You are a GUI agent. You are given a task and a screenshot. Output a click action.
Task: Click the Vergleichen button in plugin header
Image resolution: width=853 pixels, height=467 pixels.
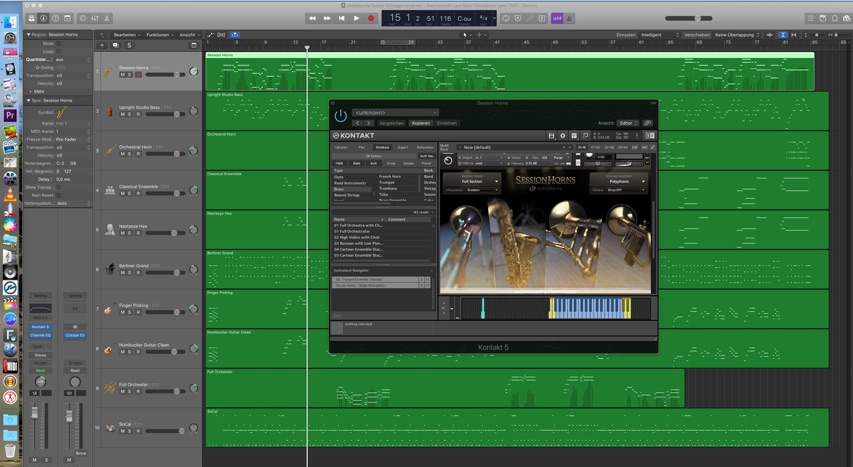pyautogui.click(x=391, y=123)
